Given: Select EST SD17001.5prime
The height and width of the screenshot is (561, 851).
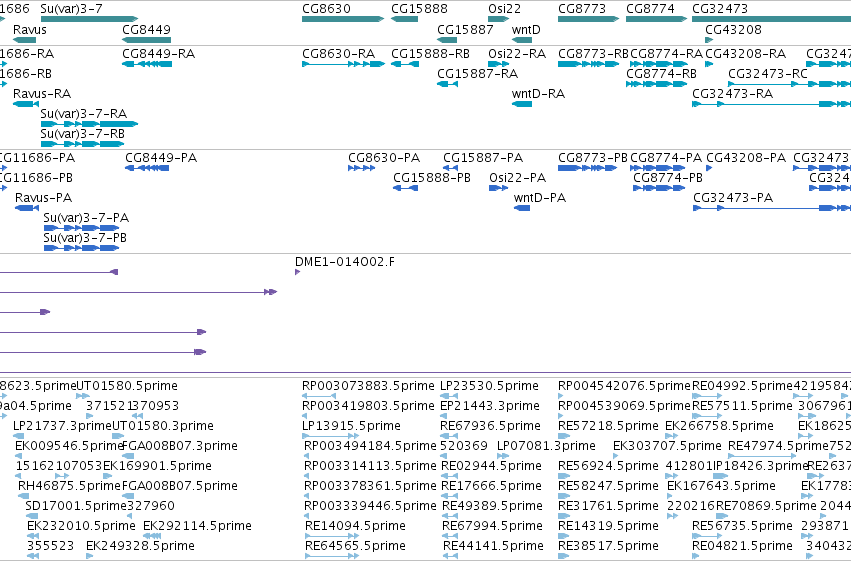Looking at the screenshot, I should [x=32, y=515].
